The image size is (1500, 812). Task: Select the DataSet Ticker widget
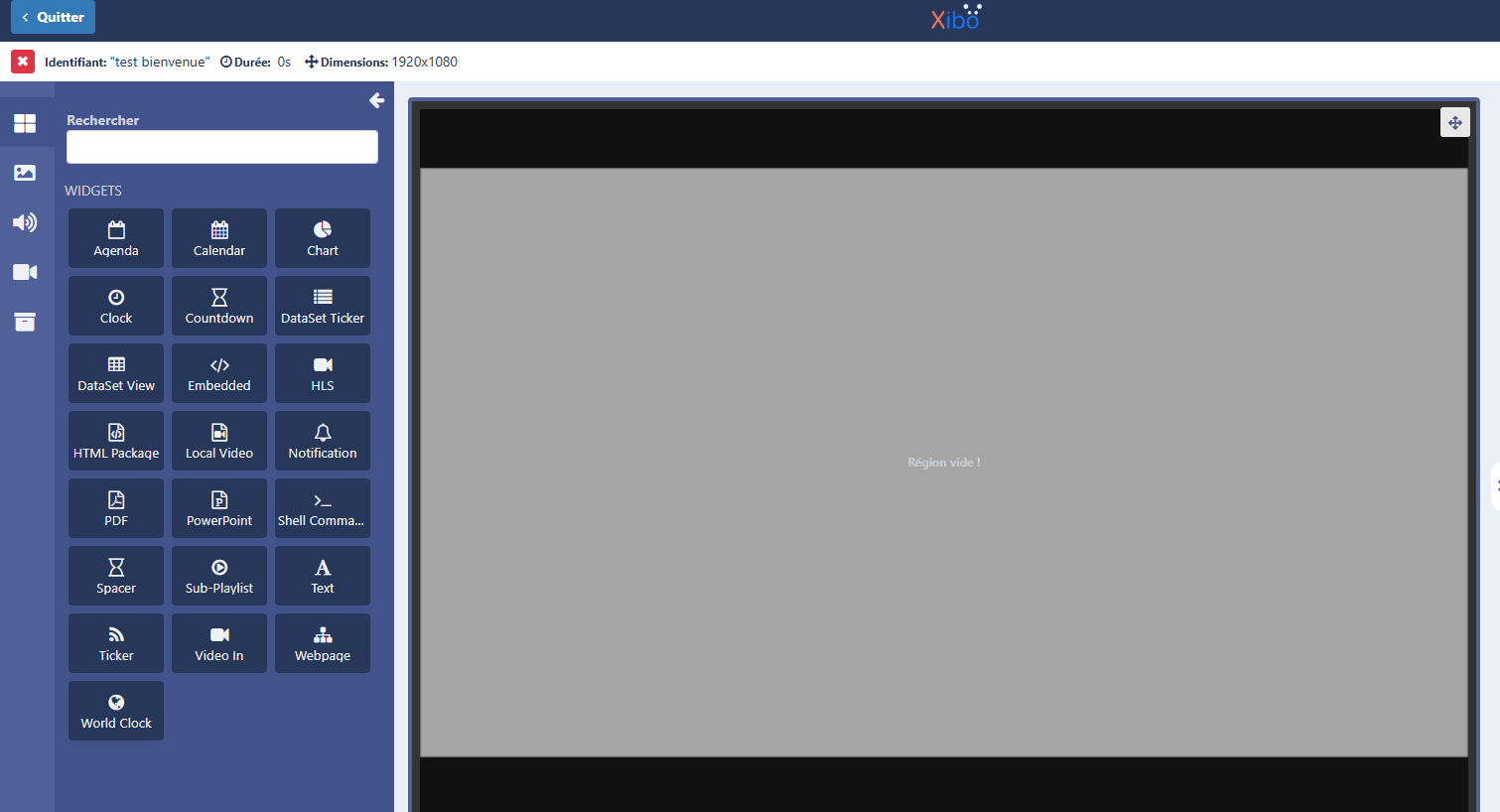coord(323,306)
